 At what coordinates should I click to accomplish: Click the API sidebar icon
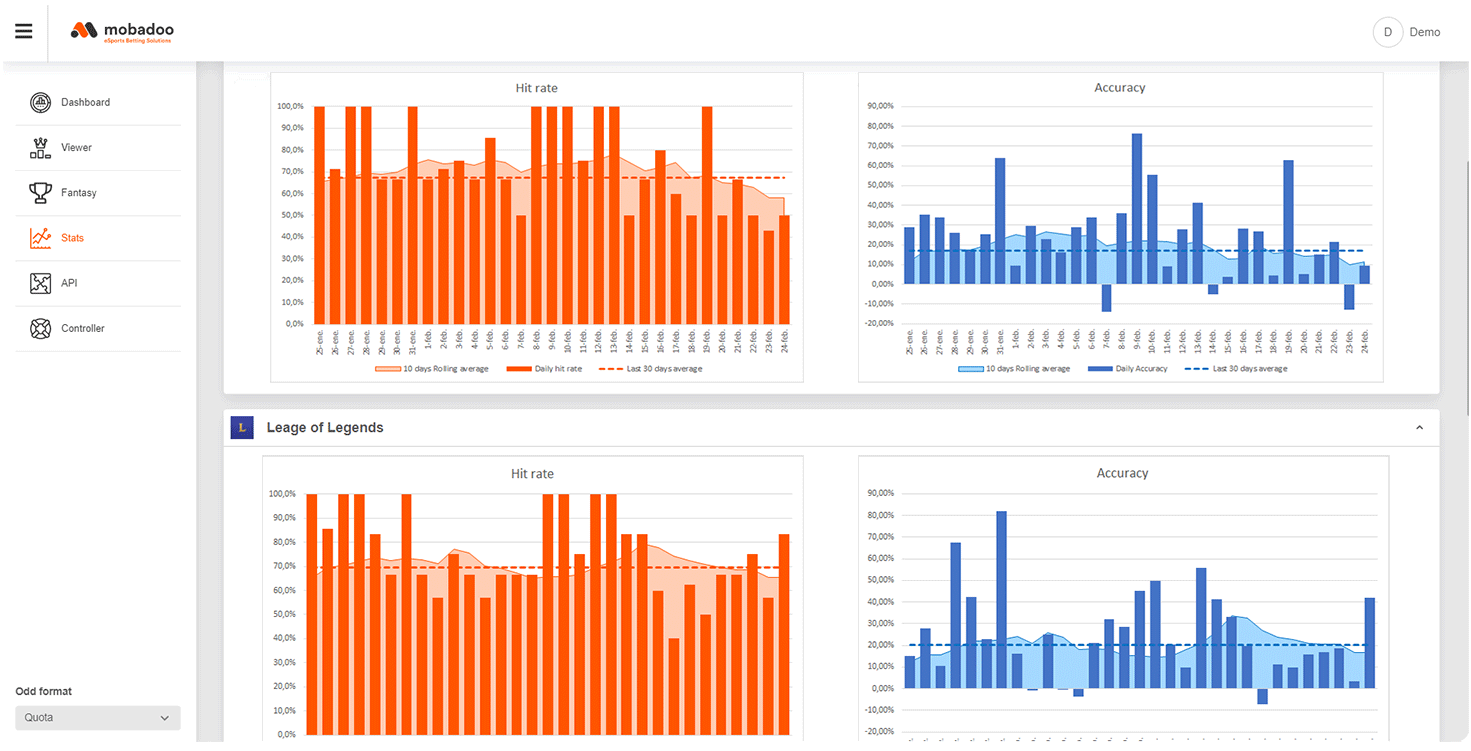(x=40, y=283)
